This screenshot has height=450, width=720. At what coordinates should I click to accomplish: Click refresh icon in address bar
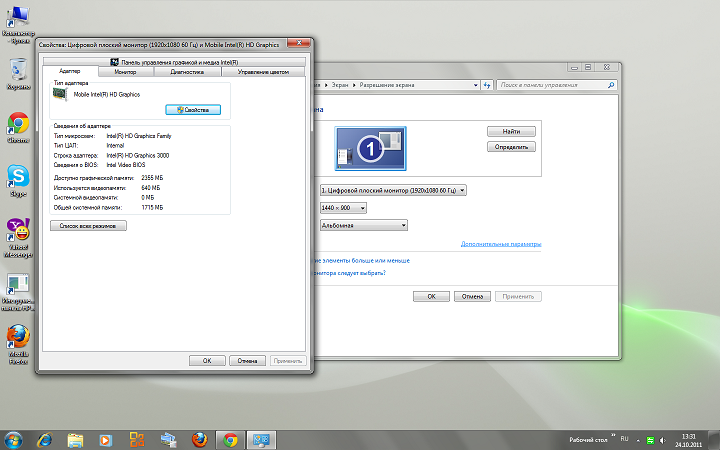tap(487, 85)
